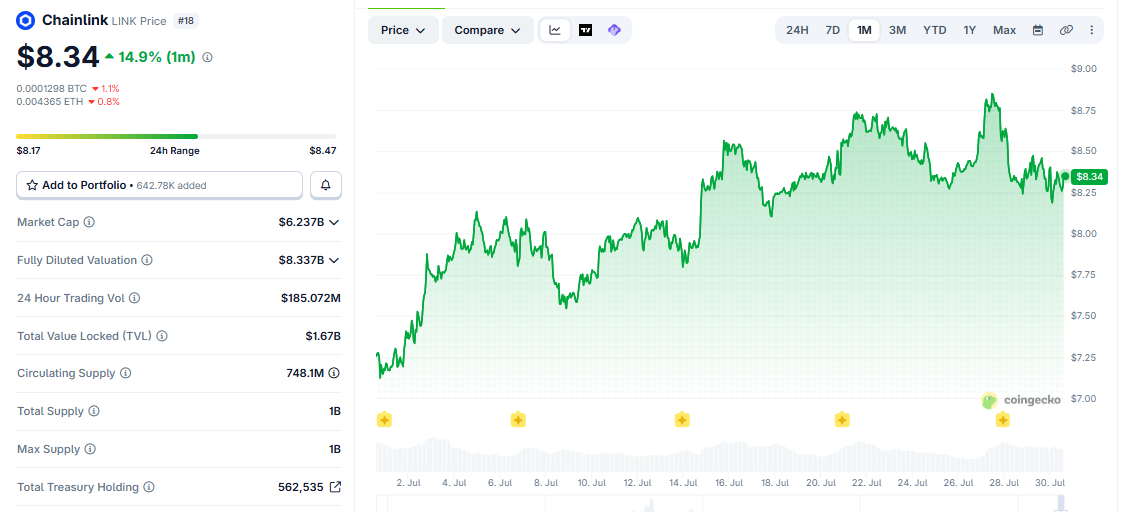Image resolution: width=1121 pixels, height=512 pixels.
Task: Click the Chainlink logo icon
Action: tap(26, 21)
